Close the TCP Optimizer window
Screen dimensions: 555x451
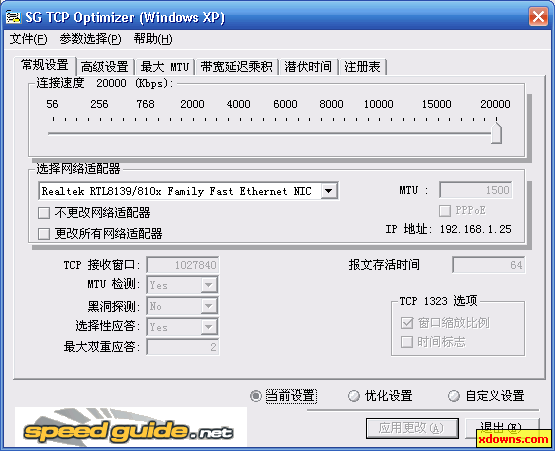click(538, 17)
